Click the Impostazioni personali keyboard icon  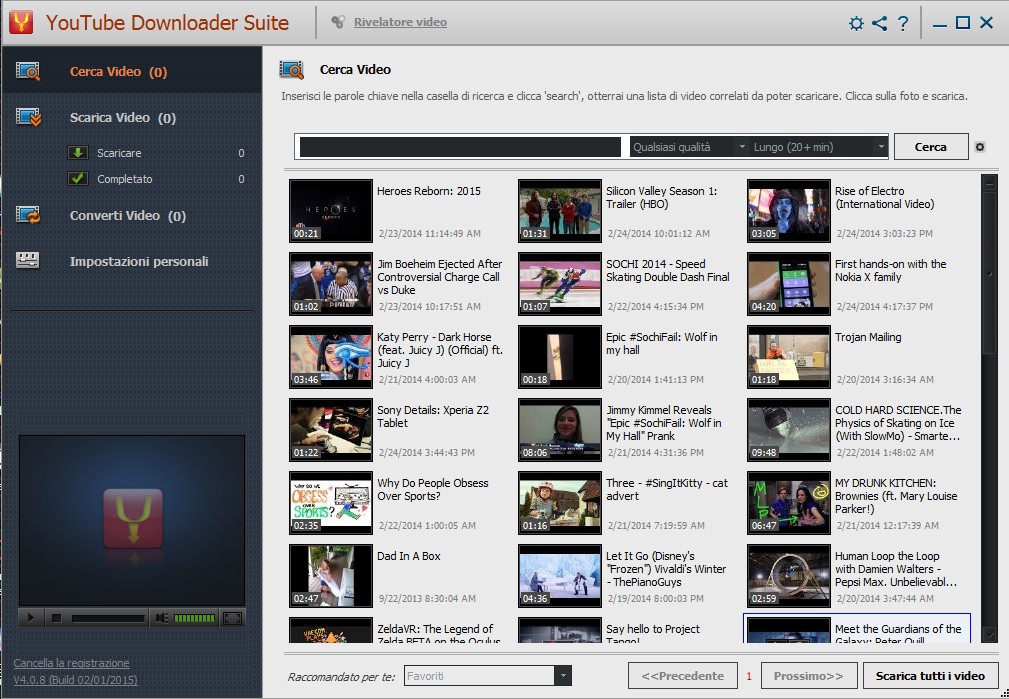(x=28, y=260)
